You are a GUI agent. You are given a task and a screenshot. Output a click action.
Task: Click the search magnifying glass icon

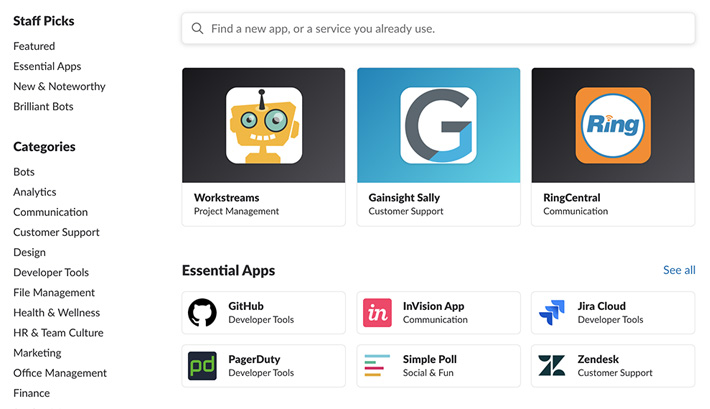point(197,29)
